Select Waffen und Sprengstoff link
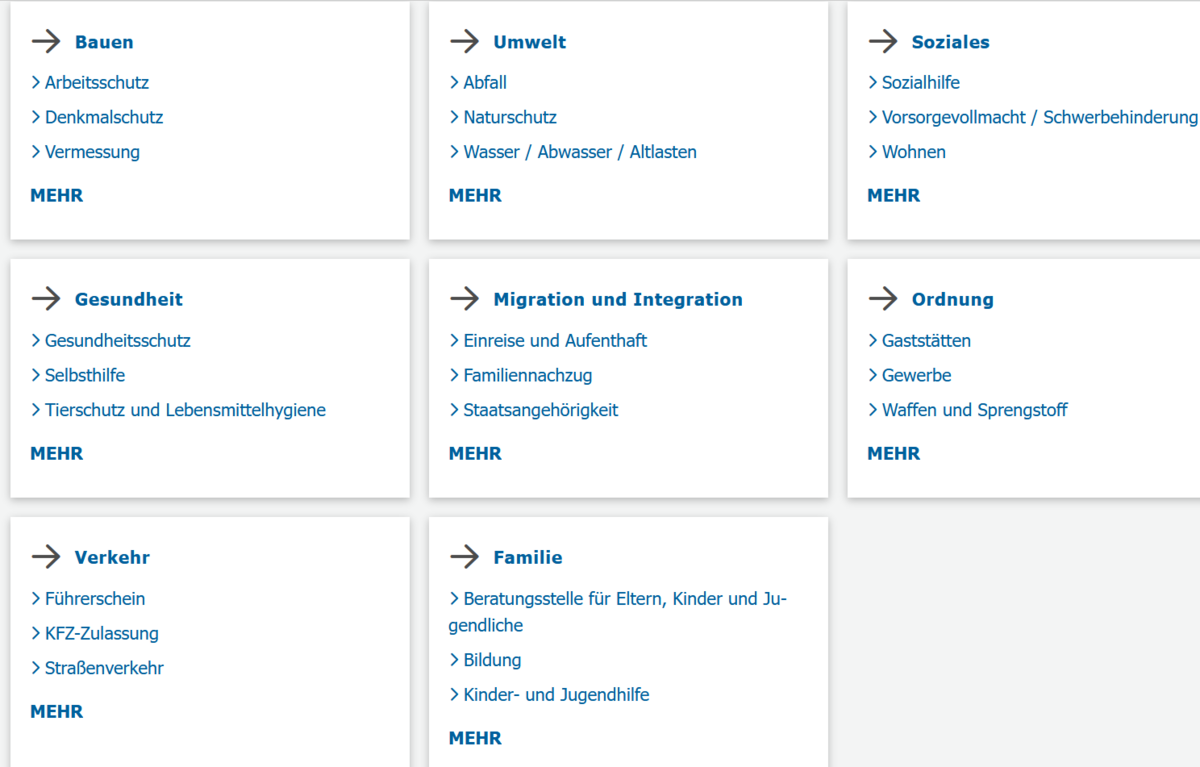The image size is (1200, 767). (974, 411)
